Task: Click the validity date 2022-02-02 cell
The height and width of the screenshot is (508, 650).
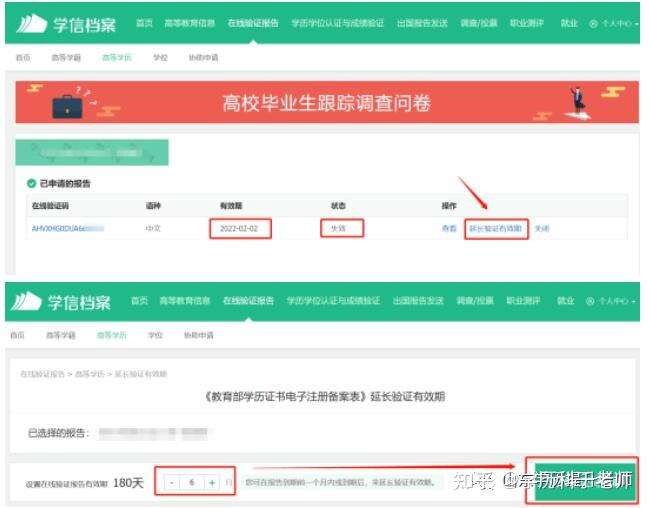Action: click(239, 228)
